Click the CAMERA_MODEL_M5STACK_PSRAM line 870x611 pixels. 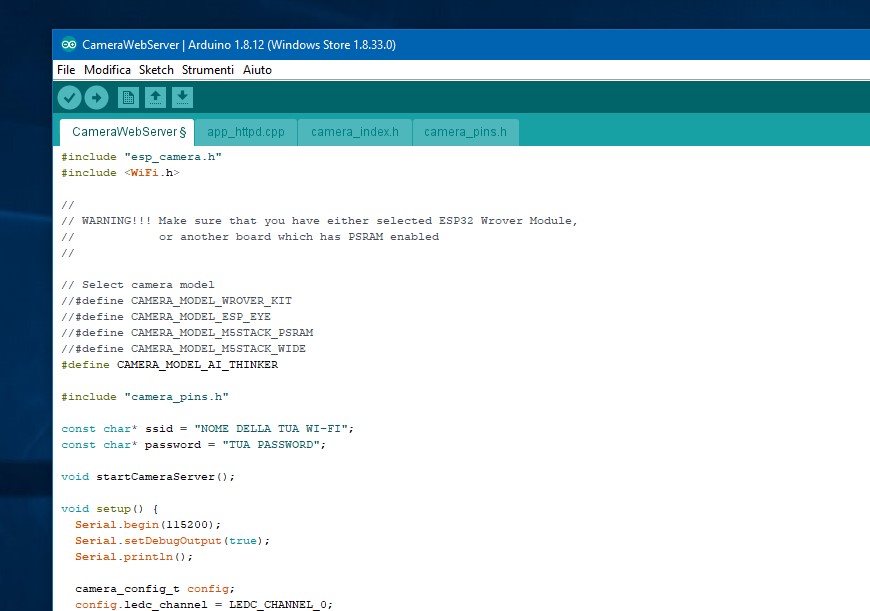tap(187, 333)
